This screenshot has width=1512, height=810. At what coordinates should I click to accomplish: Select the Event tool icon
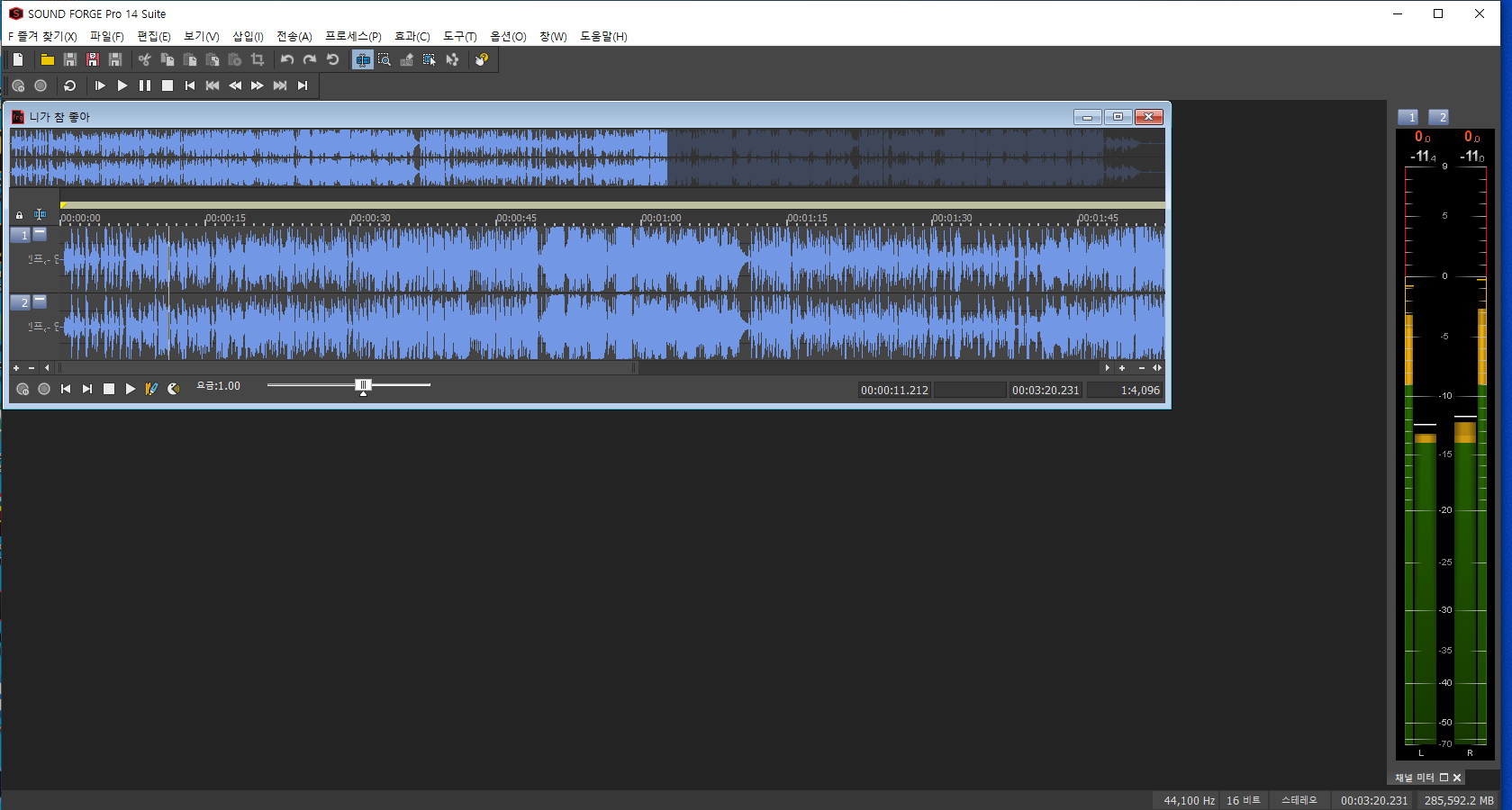pyautogui.click(x=430, y=59)
